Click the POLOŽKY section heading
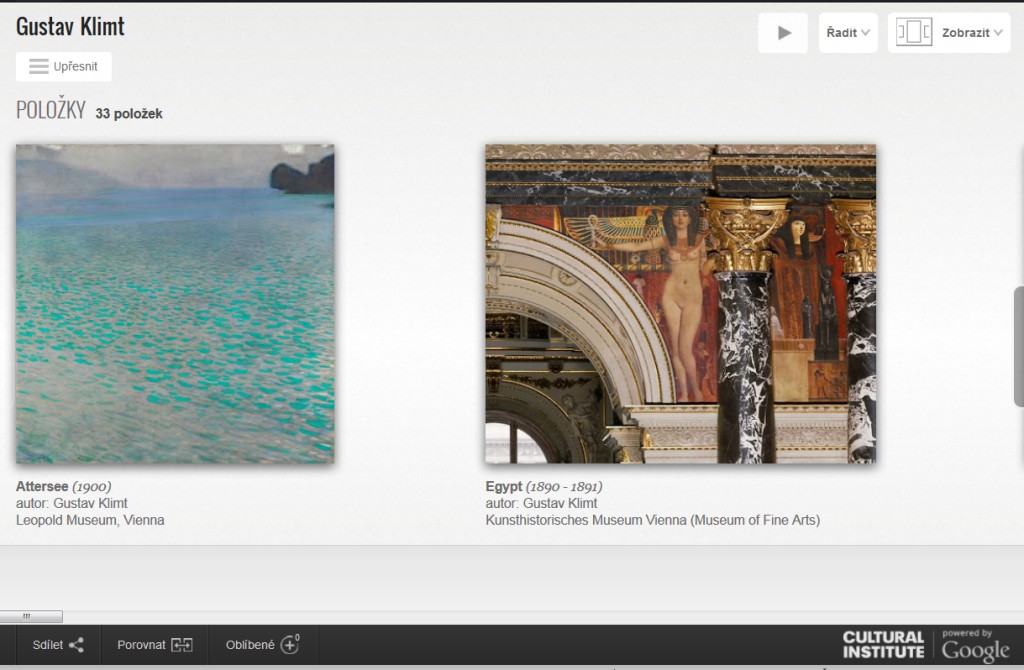This screenshot has height=670, width=1024. [x=51, y=109]
